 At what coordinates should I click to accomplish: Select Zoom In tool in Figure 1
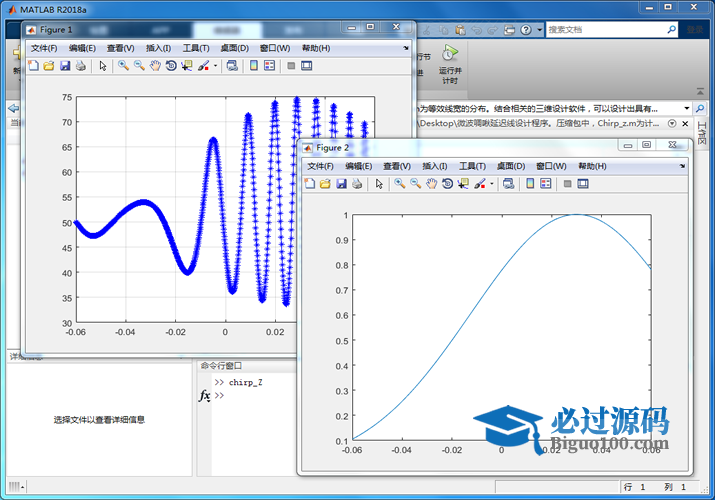coord(123,66)
